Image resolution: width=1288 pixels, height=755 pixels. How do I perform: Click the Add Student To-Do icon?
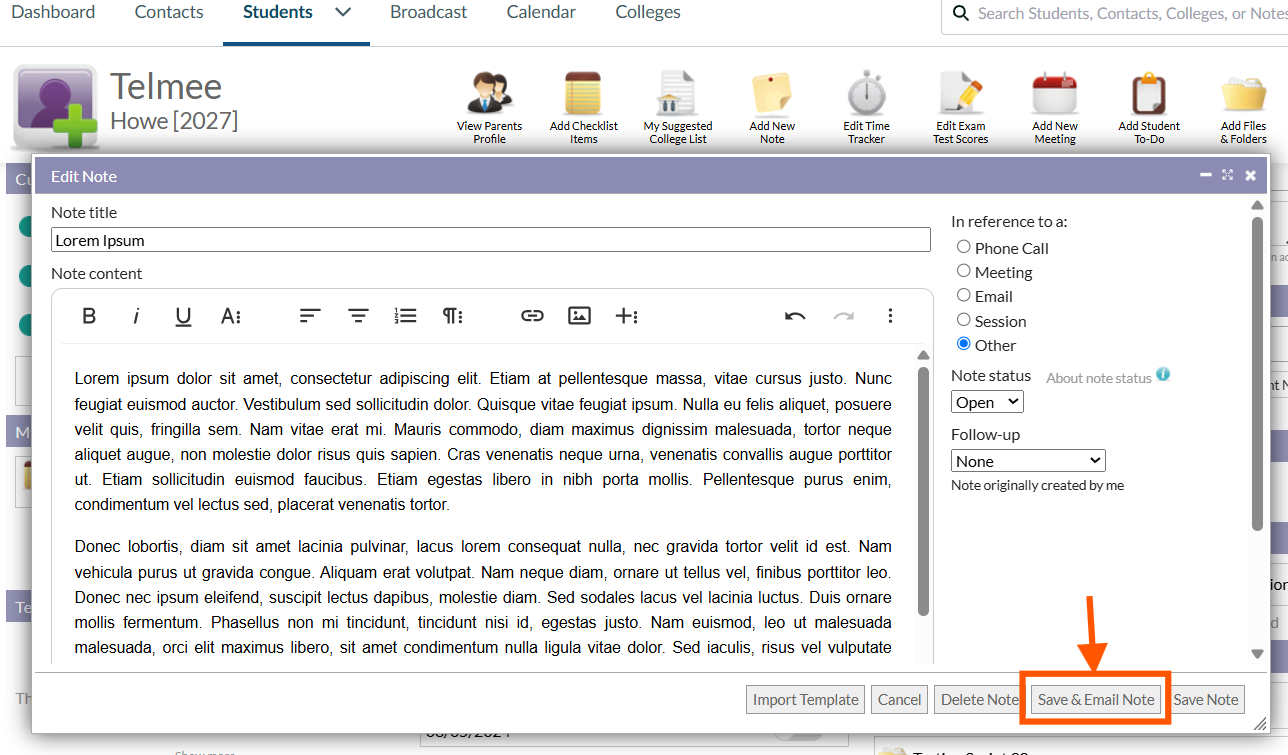[x=1148, y=95]
